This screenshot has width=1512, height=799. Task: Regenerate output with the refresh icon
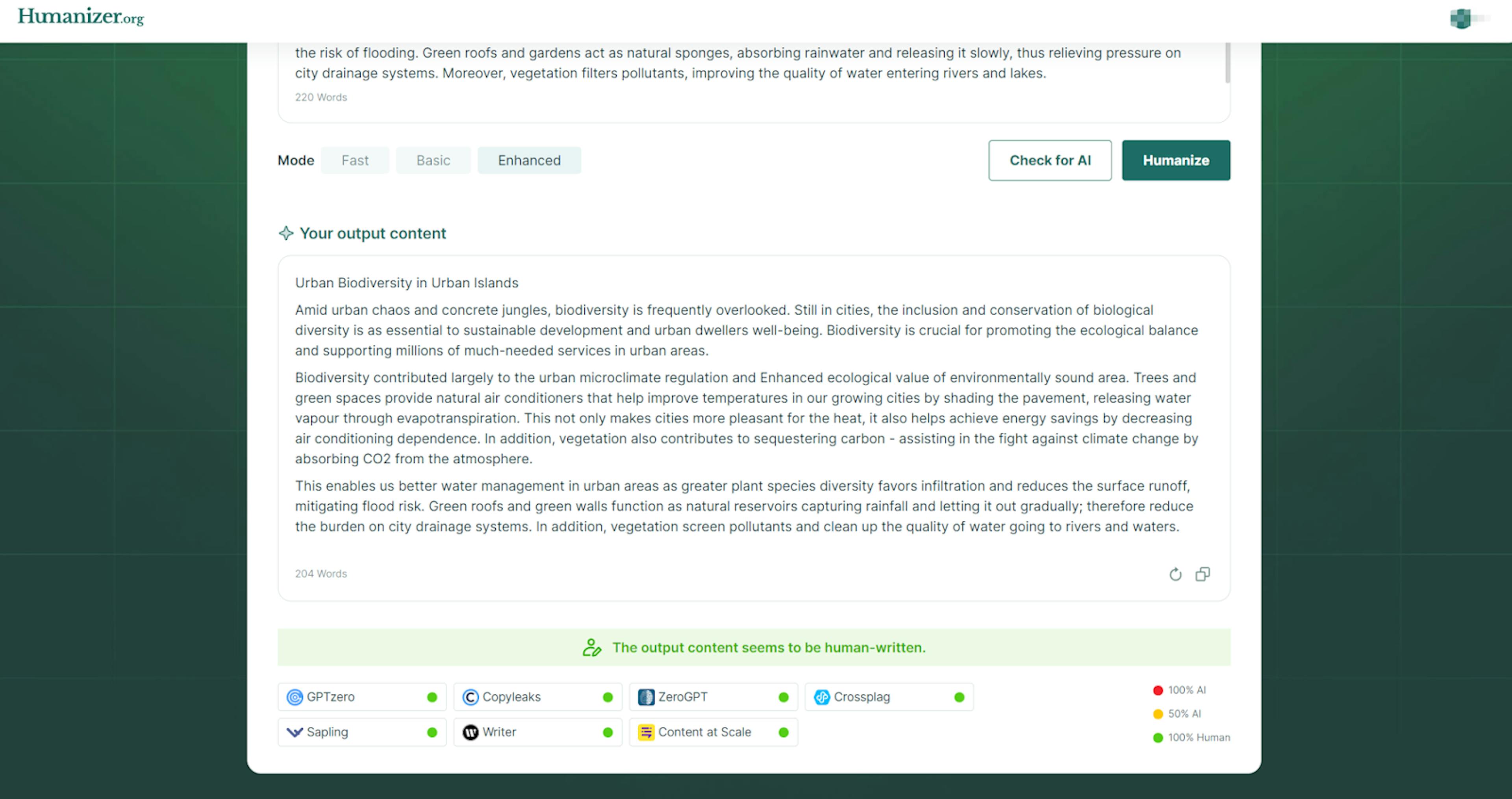click(x=1175, y=574)
